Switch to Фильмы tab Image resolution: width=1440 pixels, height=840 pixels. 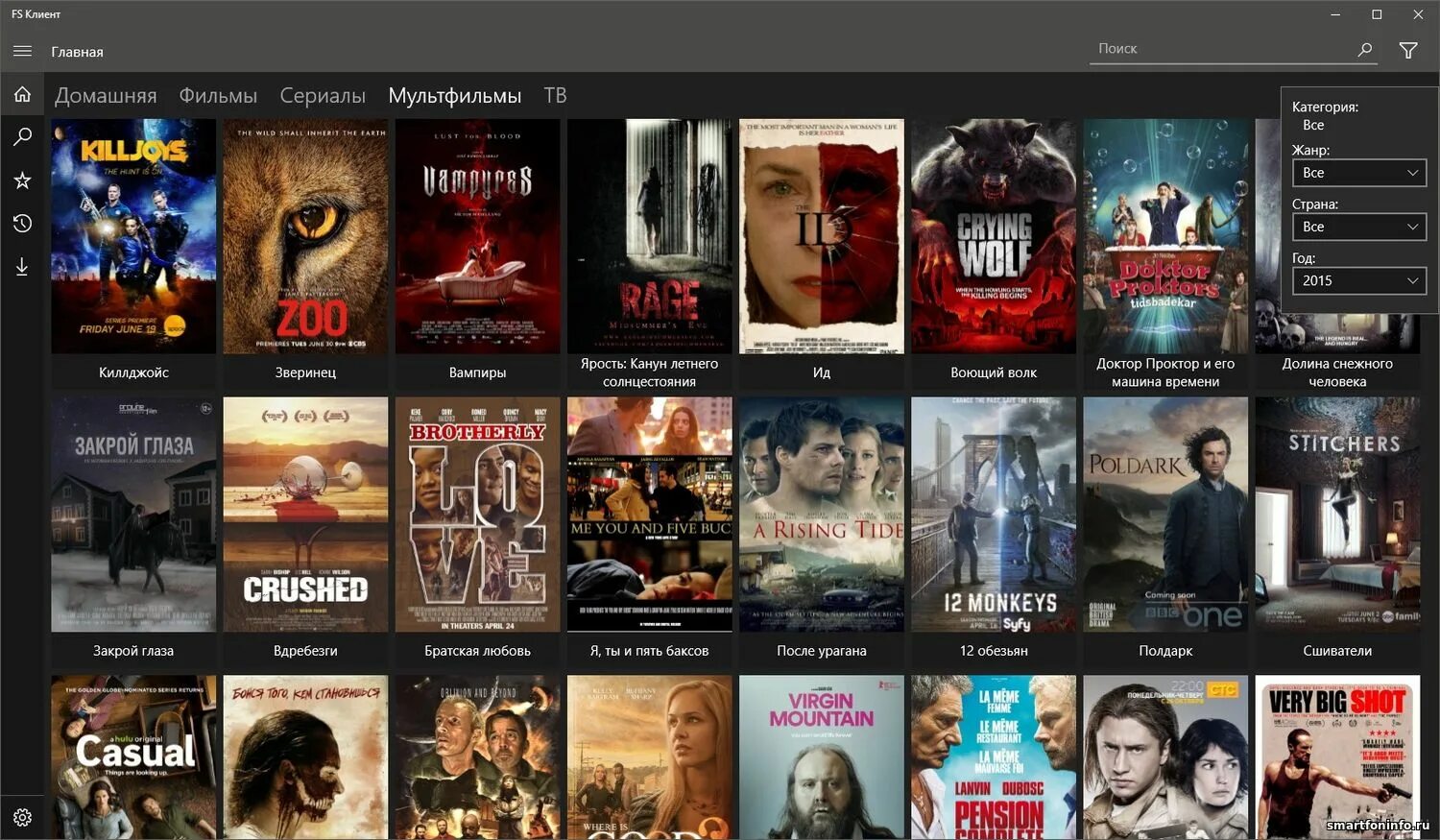click(x=218, y=95)
